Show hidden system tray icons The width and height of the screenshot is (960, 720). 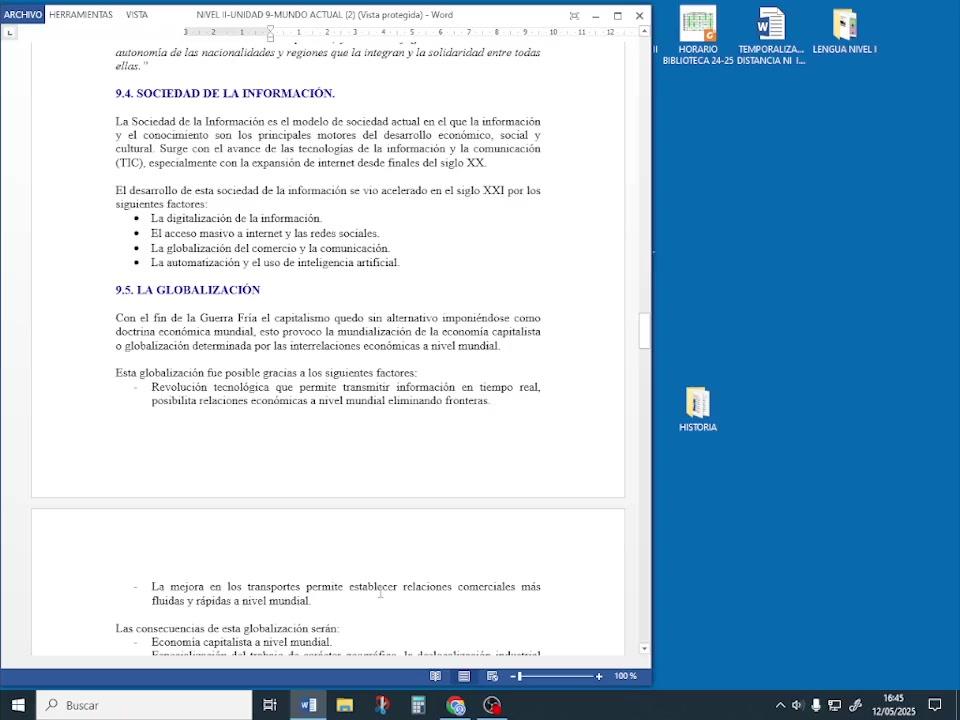pos(780,705)
